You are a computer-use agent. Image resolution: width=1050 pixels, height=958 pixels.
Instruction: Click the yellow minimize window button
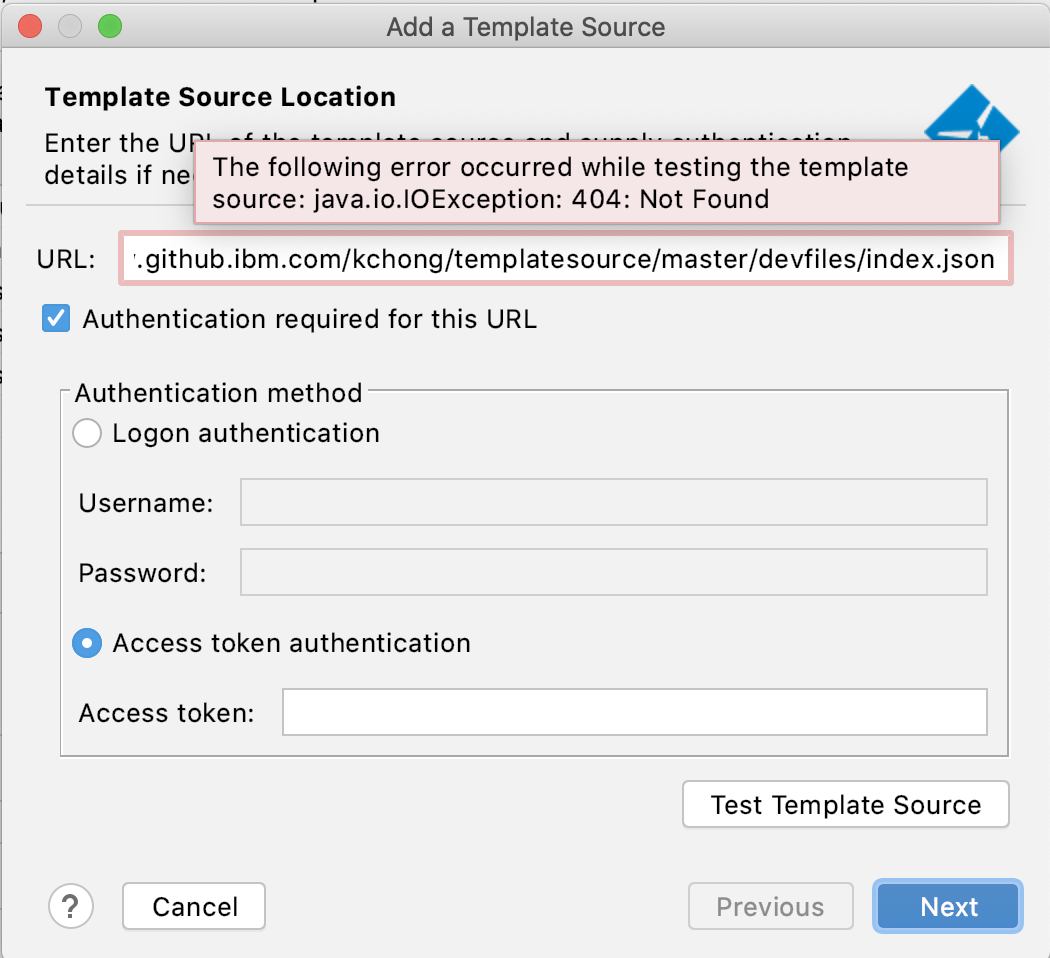(x=70, y=27)
